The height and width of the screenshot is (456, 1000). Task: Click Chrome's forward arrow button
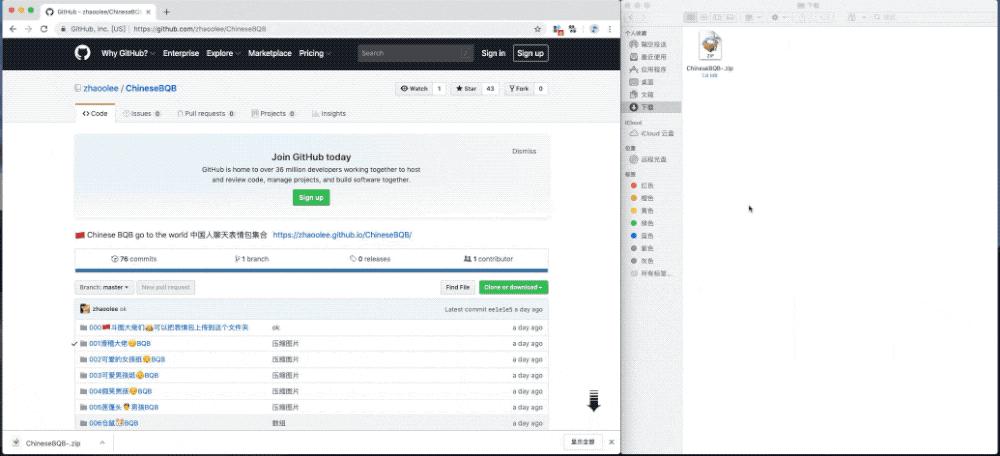point(28,29)
